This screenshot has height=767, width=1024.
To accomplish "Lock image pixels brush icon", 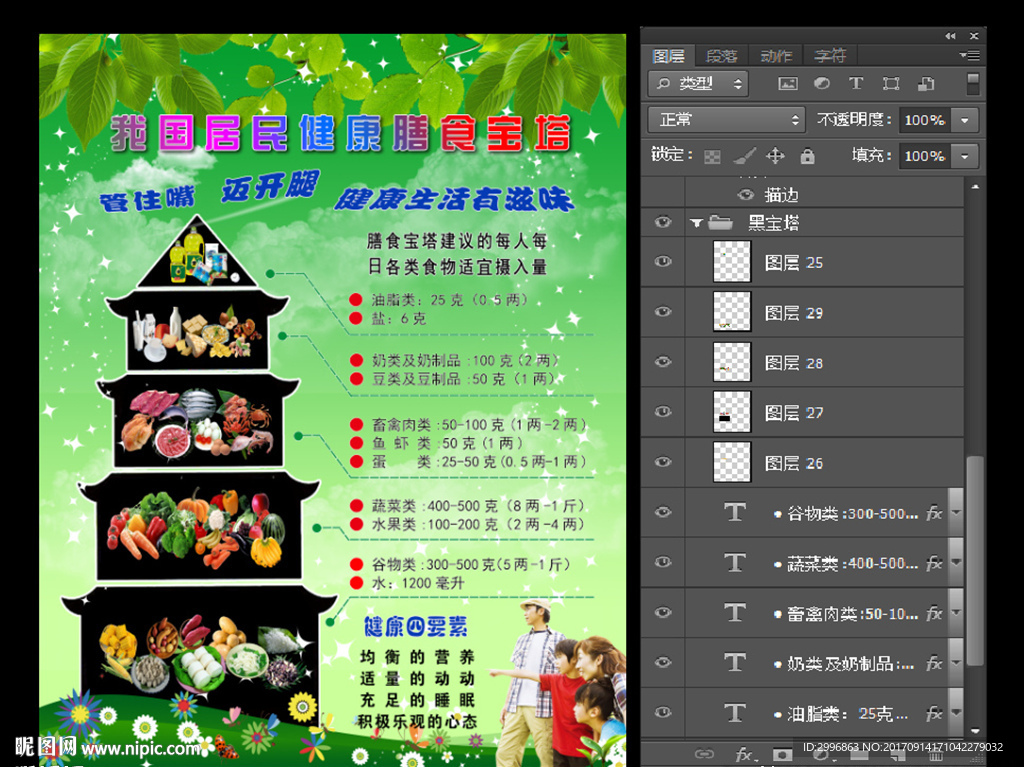I will (744, 155).
